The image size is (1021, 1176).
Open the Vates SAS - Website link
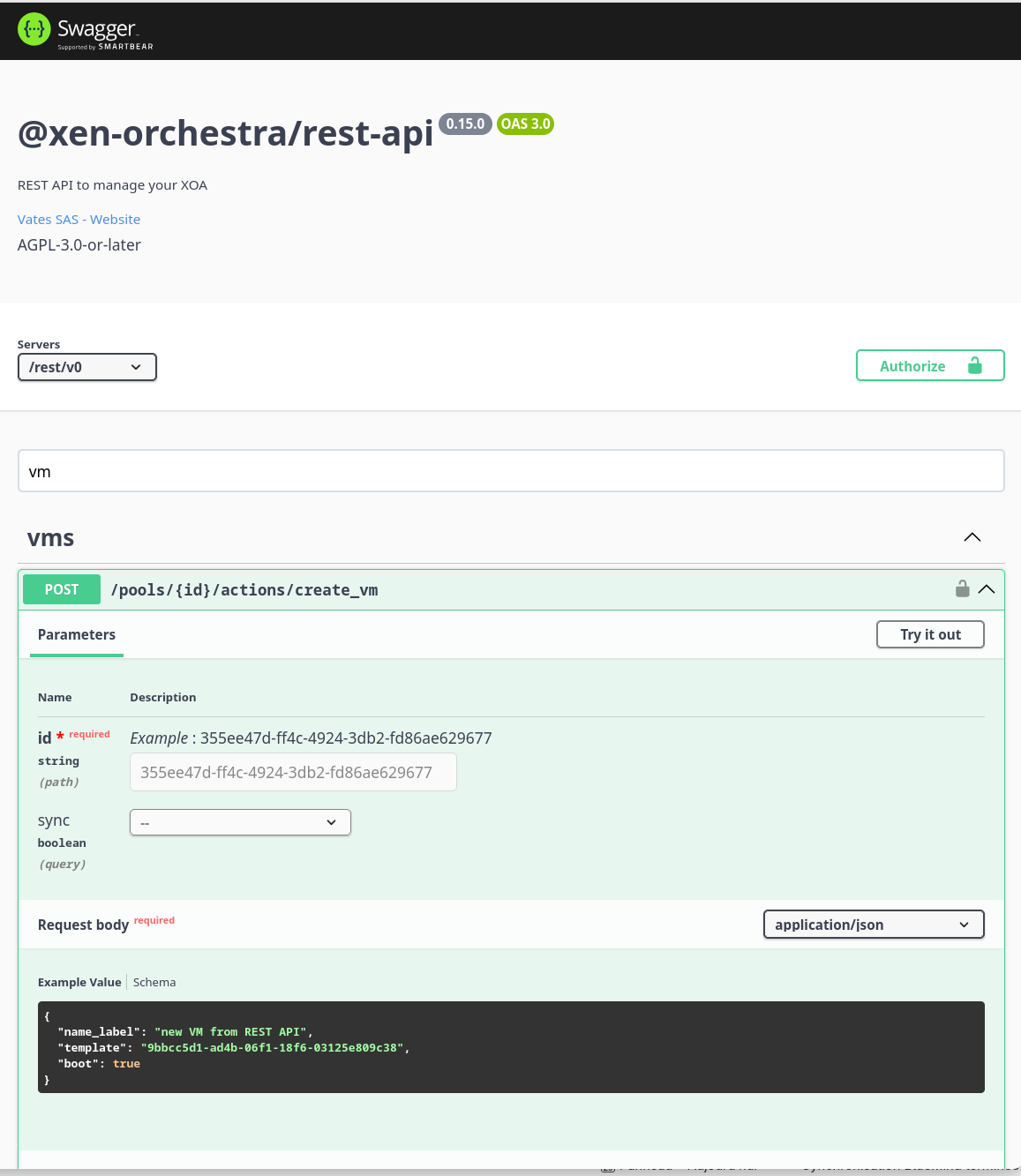79,219
